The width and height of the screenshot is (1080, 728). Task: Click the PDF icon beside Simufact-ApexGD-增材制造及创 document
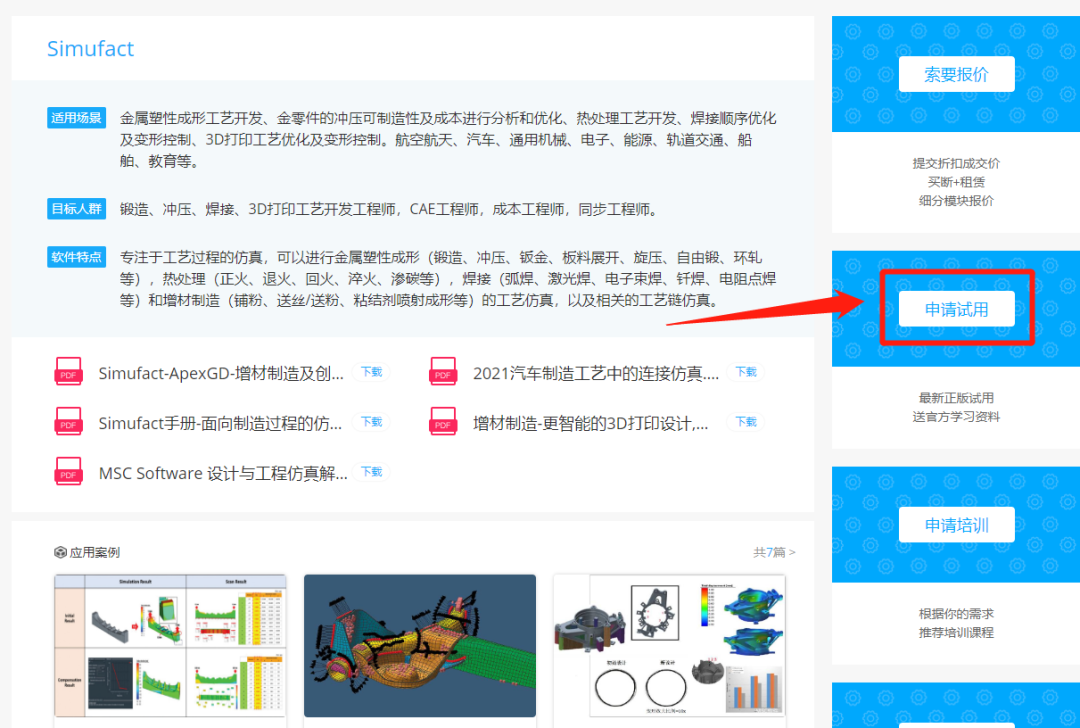tap(68, 371)
